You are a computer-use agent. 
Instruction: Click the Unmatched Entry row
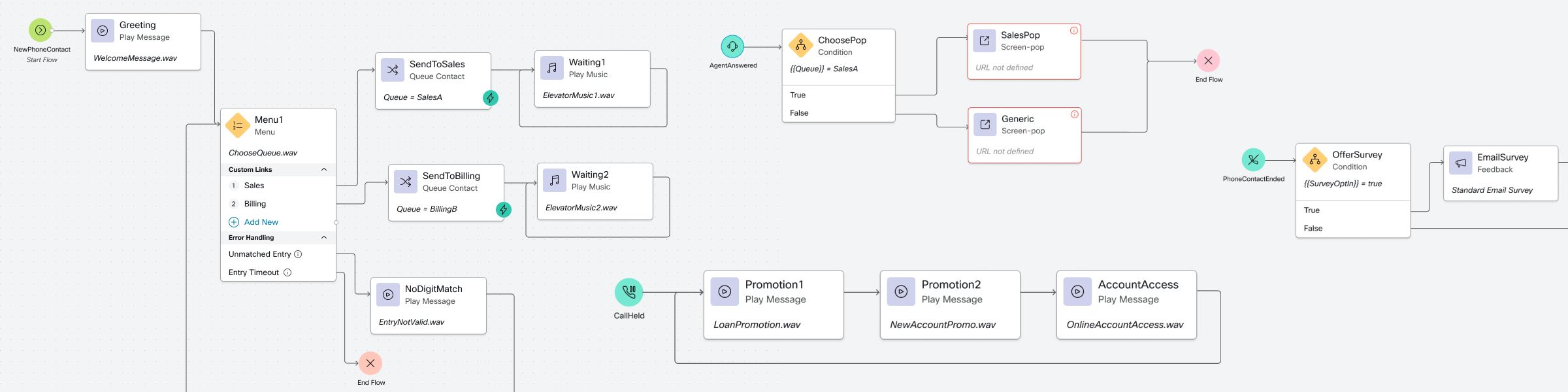tap(278, 254)
